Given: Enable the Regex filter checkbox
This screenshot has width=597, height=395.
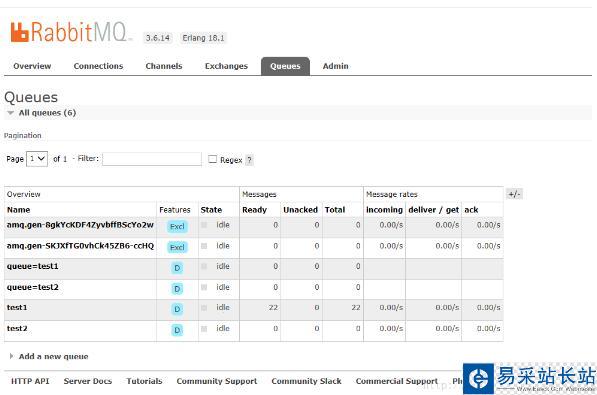Looking at the screenshot, I should click(212, 159).
